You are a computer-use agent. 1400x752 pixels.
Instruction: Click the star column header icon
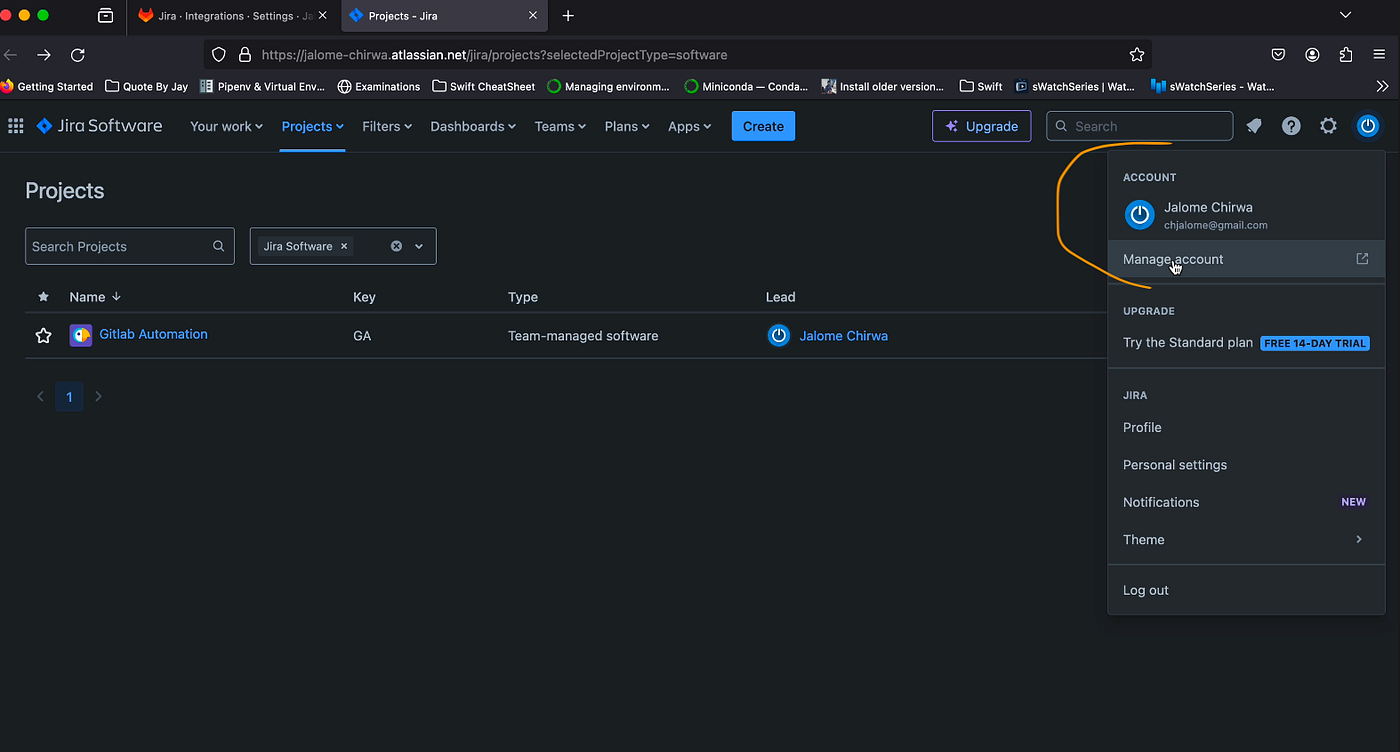click(x=43, y=297)
